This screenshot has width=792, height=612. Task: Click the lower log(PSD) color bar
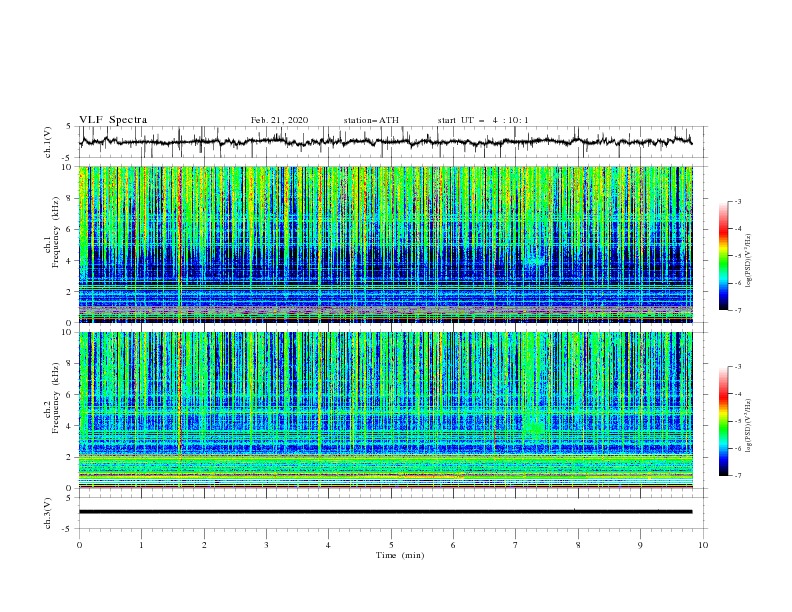point(723,421)
